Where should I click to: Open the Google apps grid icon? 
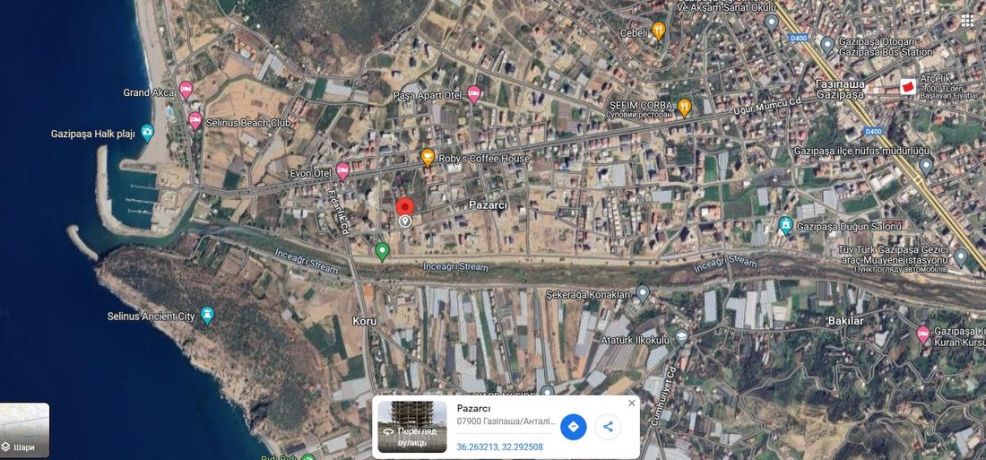[x=968, y=20]
